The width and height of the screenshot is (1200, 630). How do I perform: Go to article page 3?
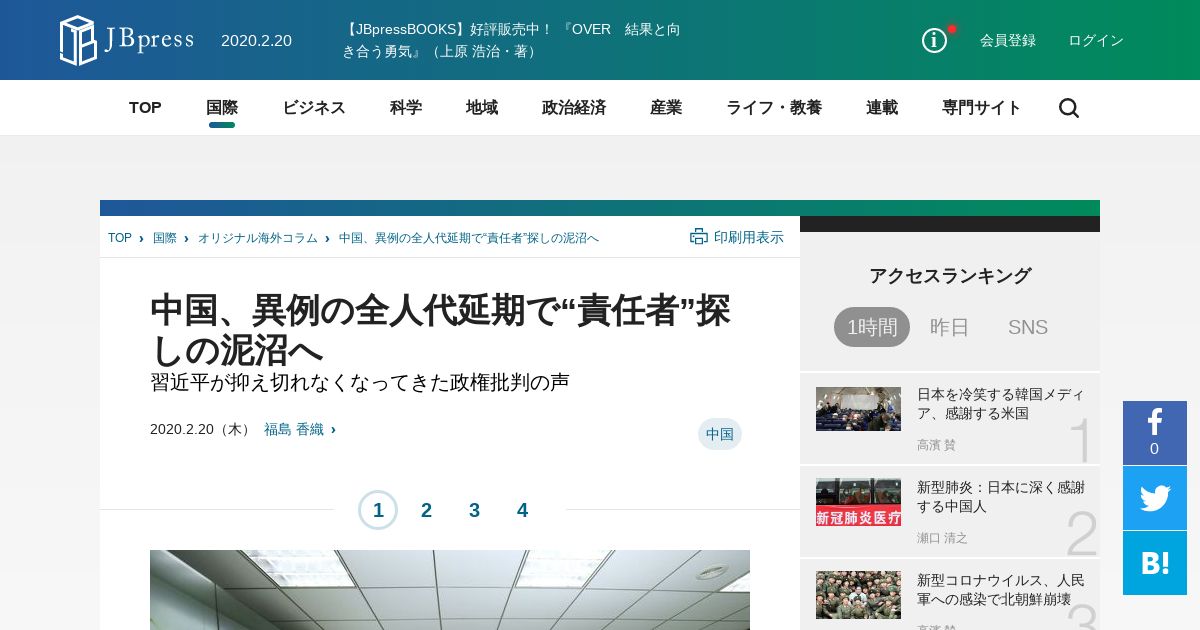[x=474, y=510]
